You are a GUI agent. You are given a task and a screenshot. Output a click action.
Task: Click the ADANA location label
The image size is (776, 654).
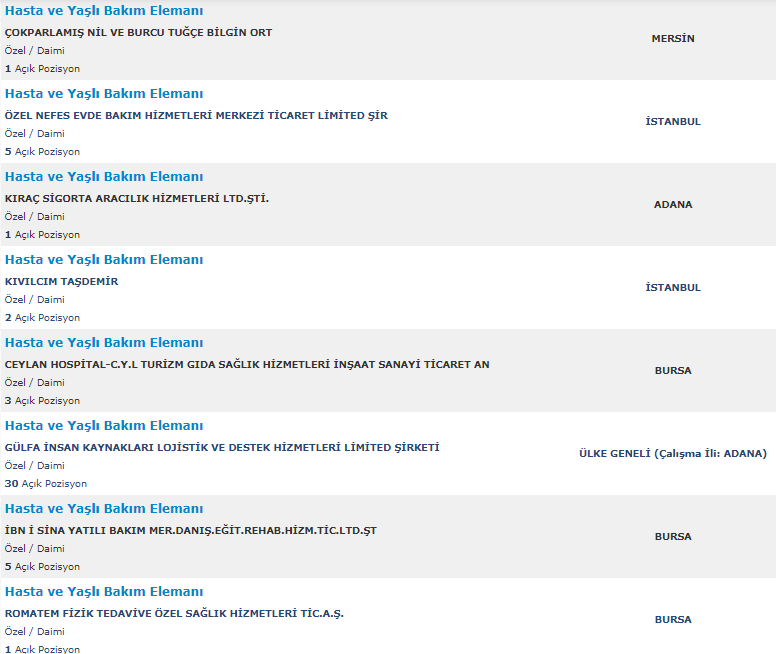(673, 204)
